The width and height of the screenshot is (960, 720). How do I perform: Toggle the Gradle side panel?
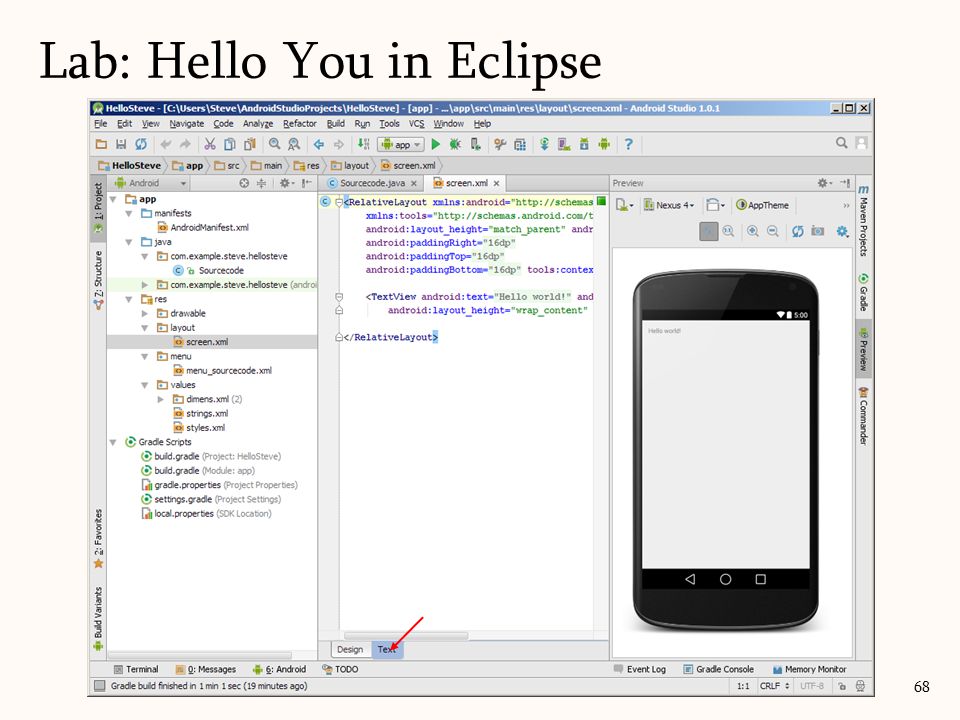point(863,293)
